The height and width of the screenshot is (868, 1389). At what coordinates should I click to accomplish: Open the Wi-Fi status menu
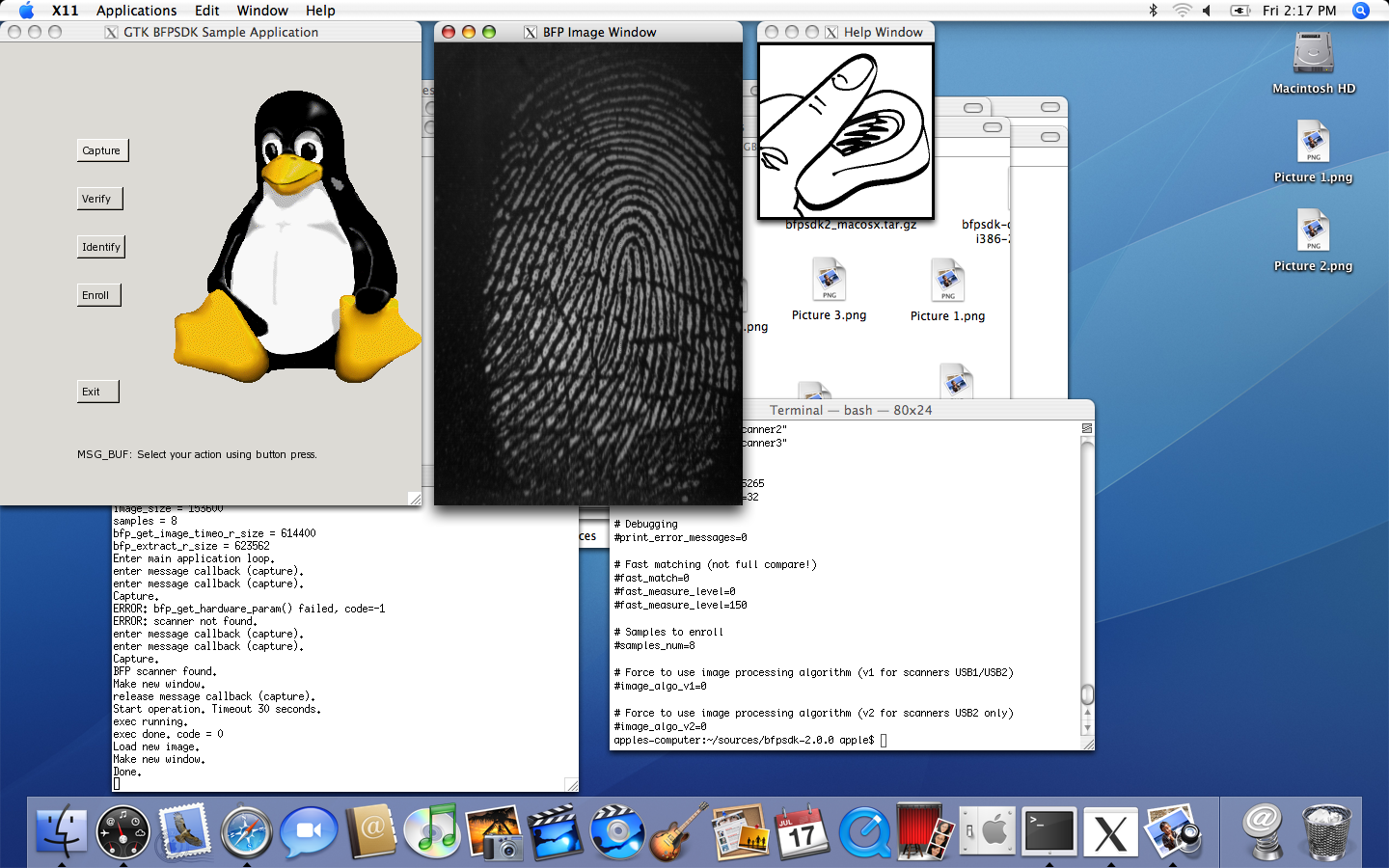1182,11
